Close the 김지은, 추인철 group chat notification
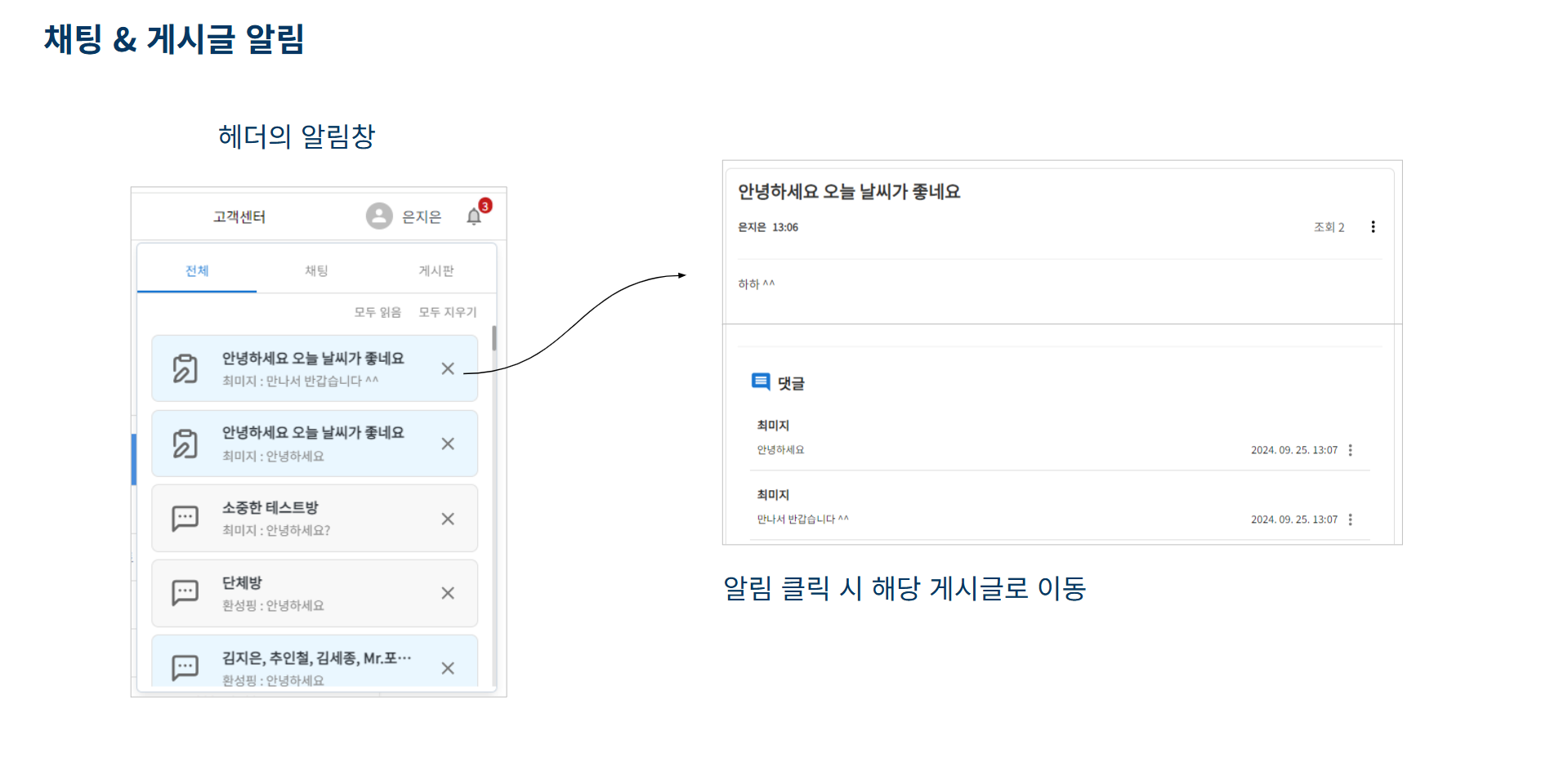The width and height of the screenshot is (1568, 776). coord(448,668)
